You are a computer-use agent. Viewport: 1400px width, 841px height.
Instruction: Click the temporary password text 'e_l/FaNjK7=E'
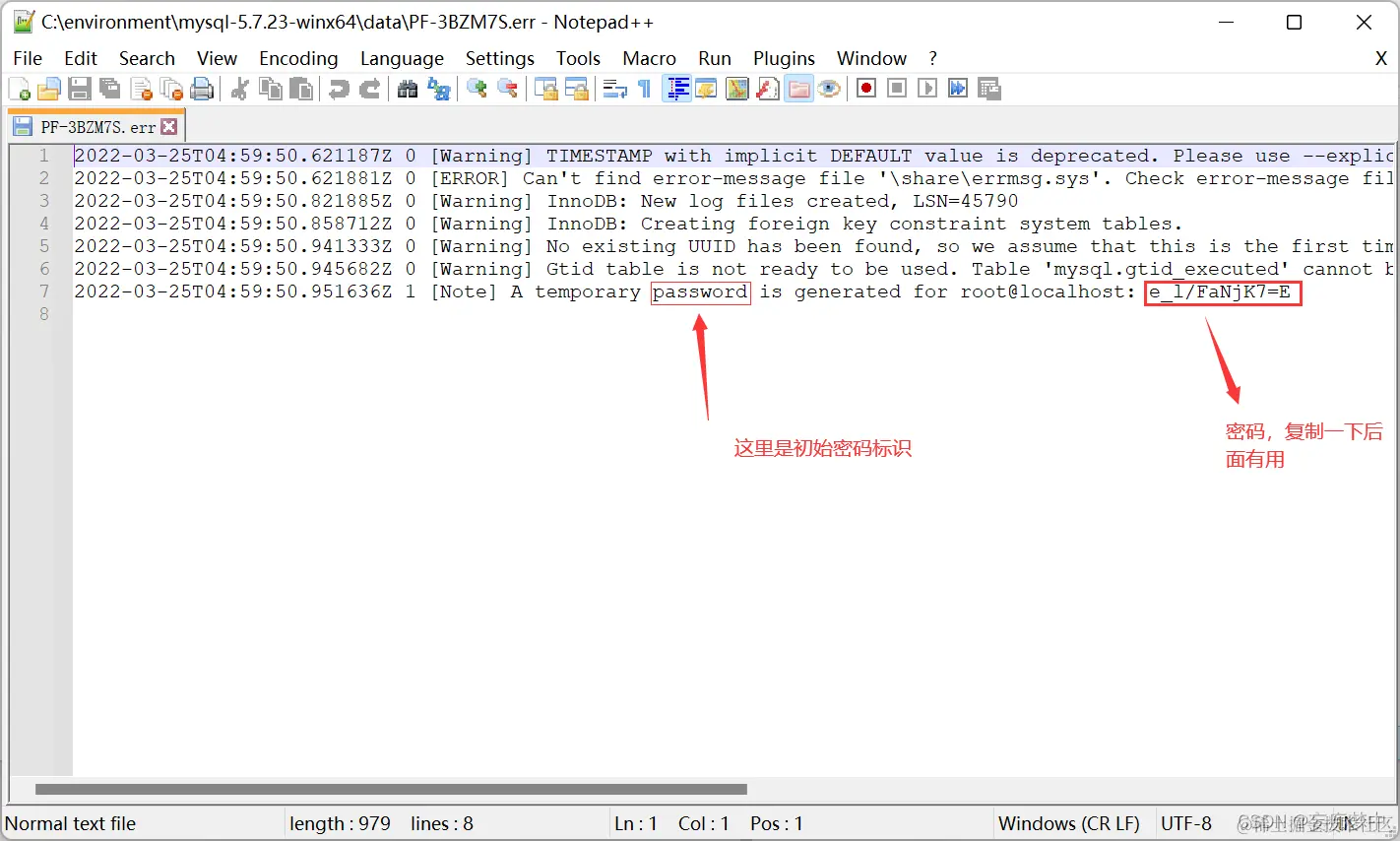click(1221, 291)
